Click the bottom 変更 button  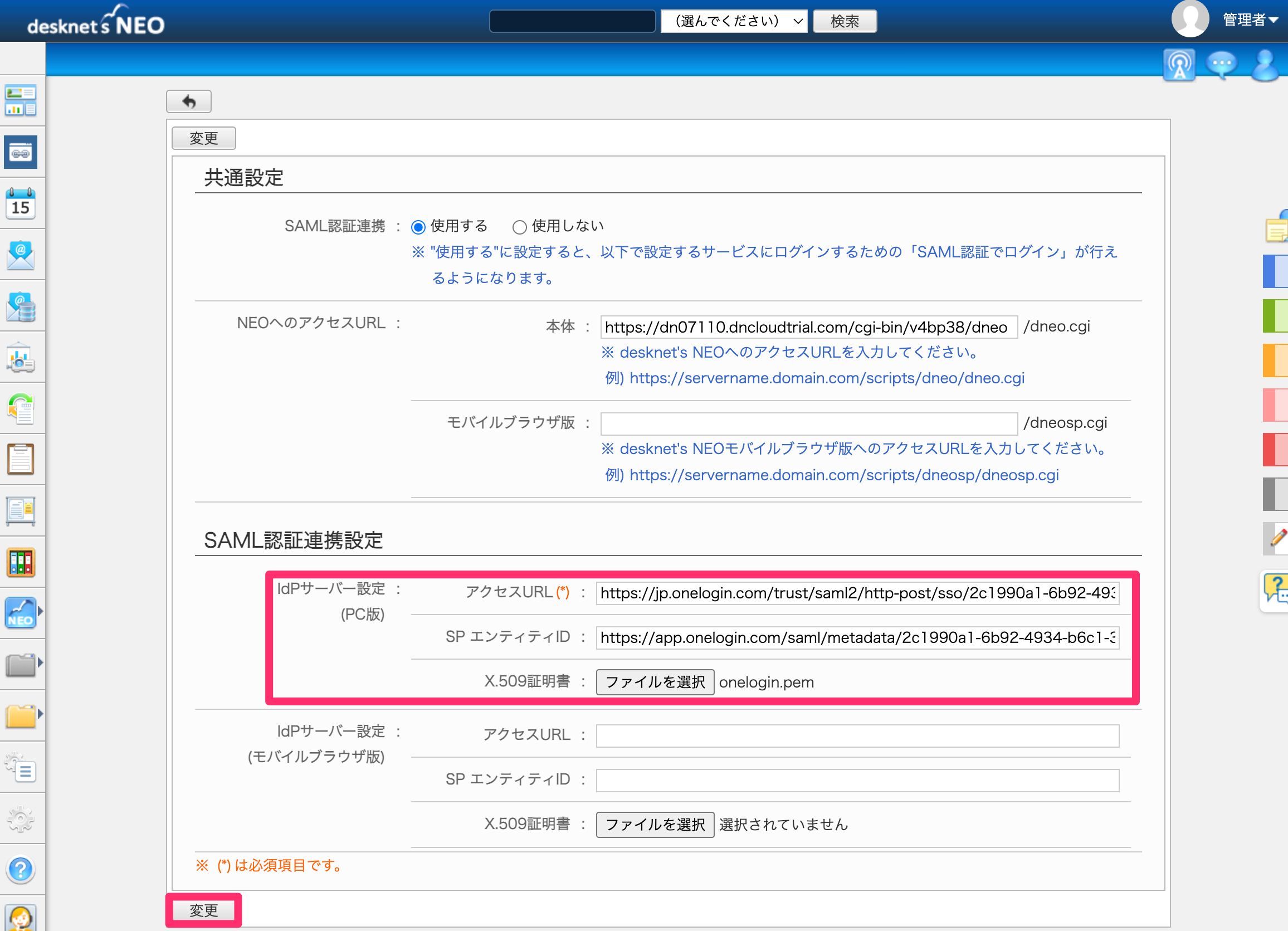(203, 910)
